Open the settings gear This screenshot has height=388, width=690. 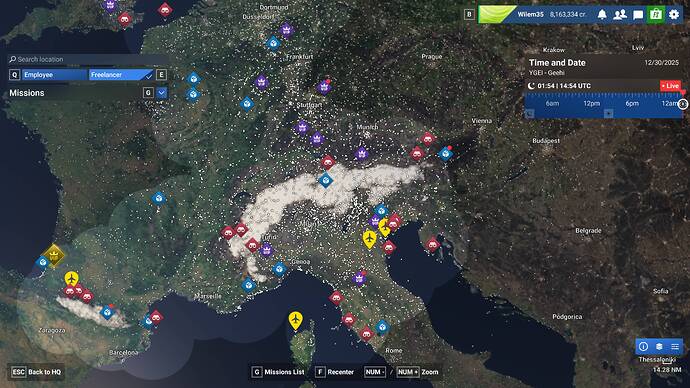click(x=674, y=15)
